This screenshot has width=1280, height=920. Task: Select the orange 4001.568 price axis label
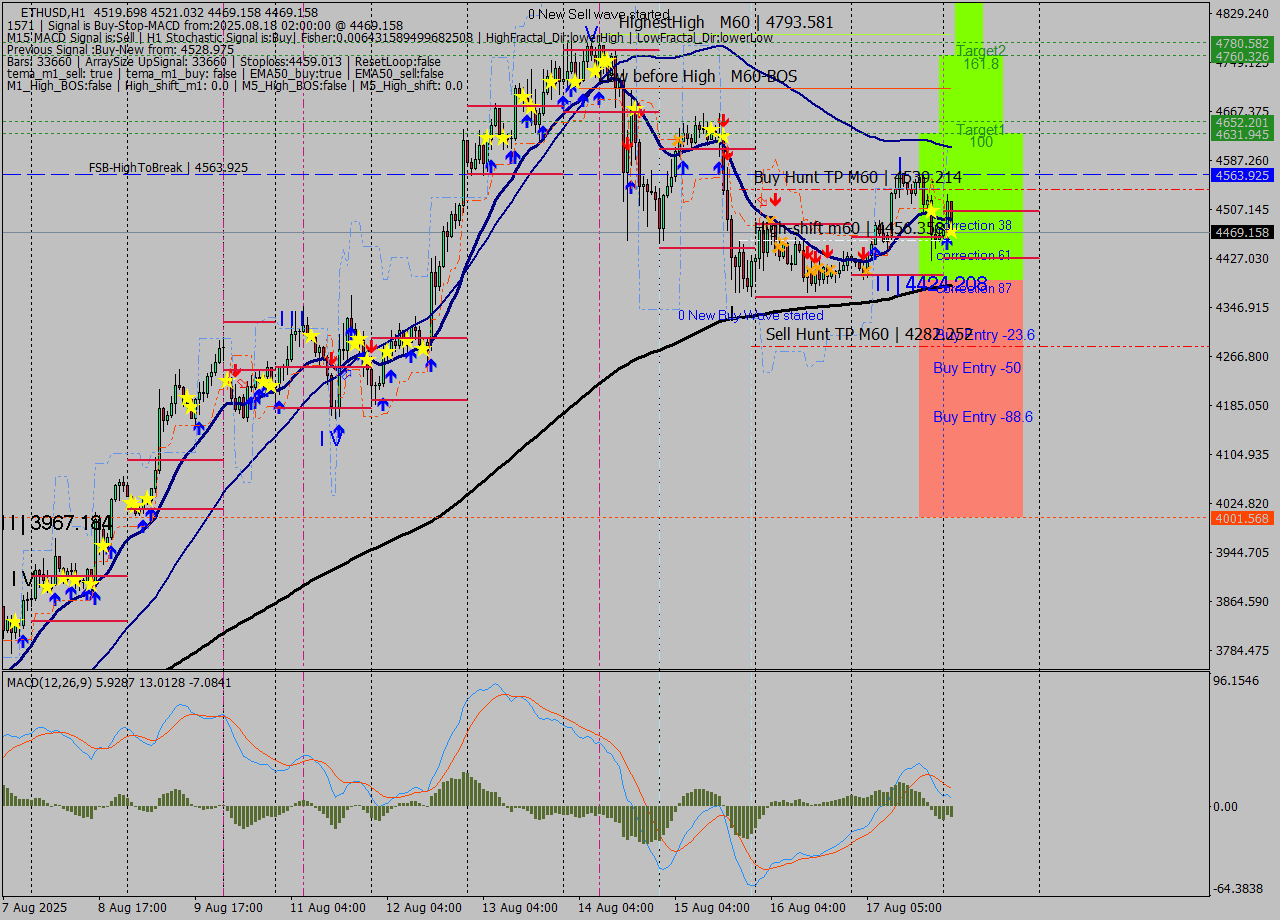1241,518
